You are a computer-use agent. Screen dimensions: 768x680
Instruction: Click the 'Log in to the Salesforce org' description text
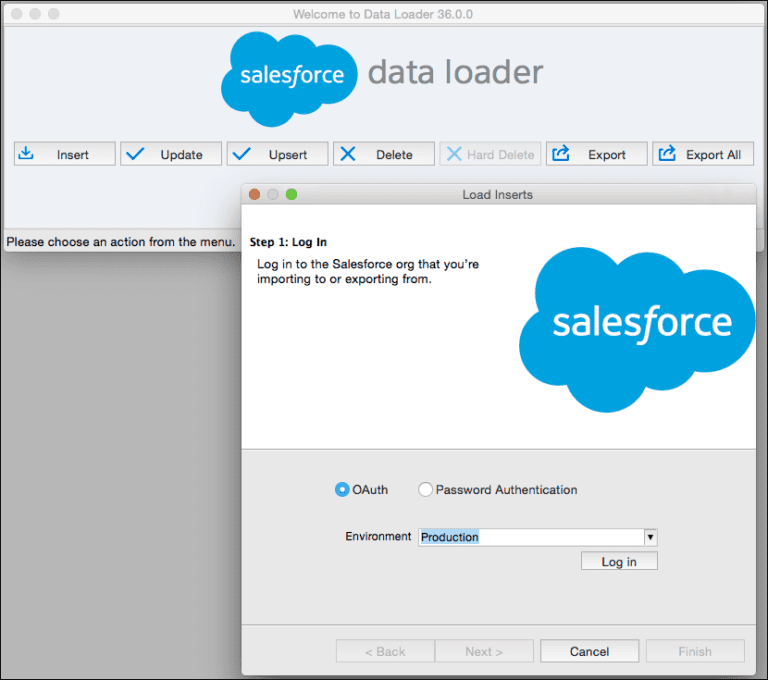pyautogui.click(x=368, y=271)
